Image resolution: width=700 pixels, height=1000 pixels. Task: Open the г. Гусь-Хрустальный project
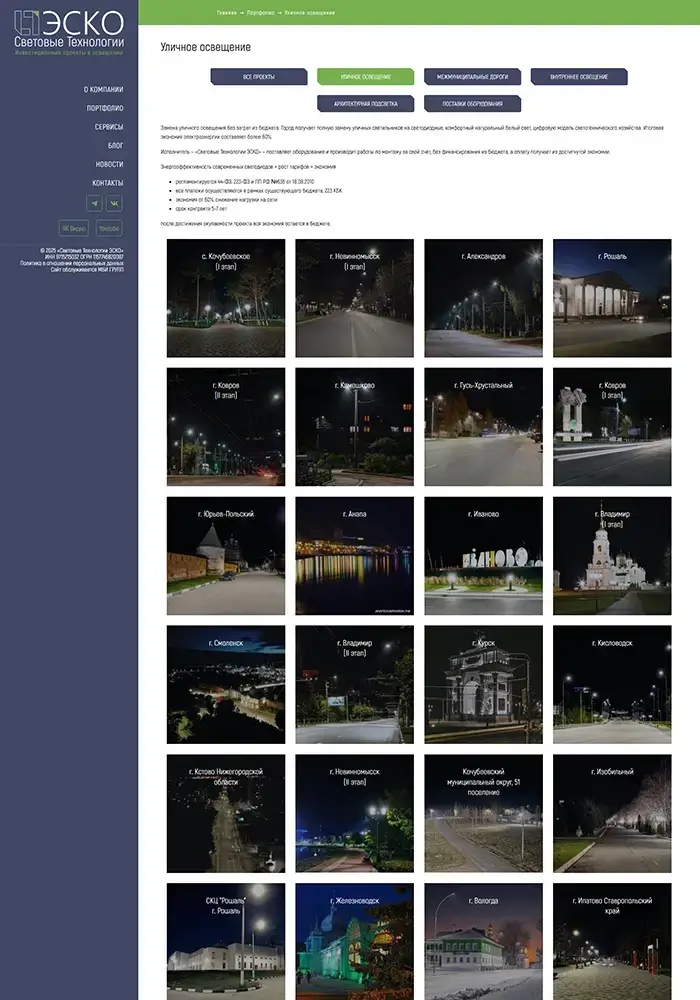pos(483,427)
